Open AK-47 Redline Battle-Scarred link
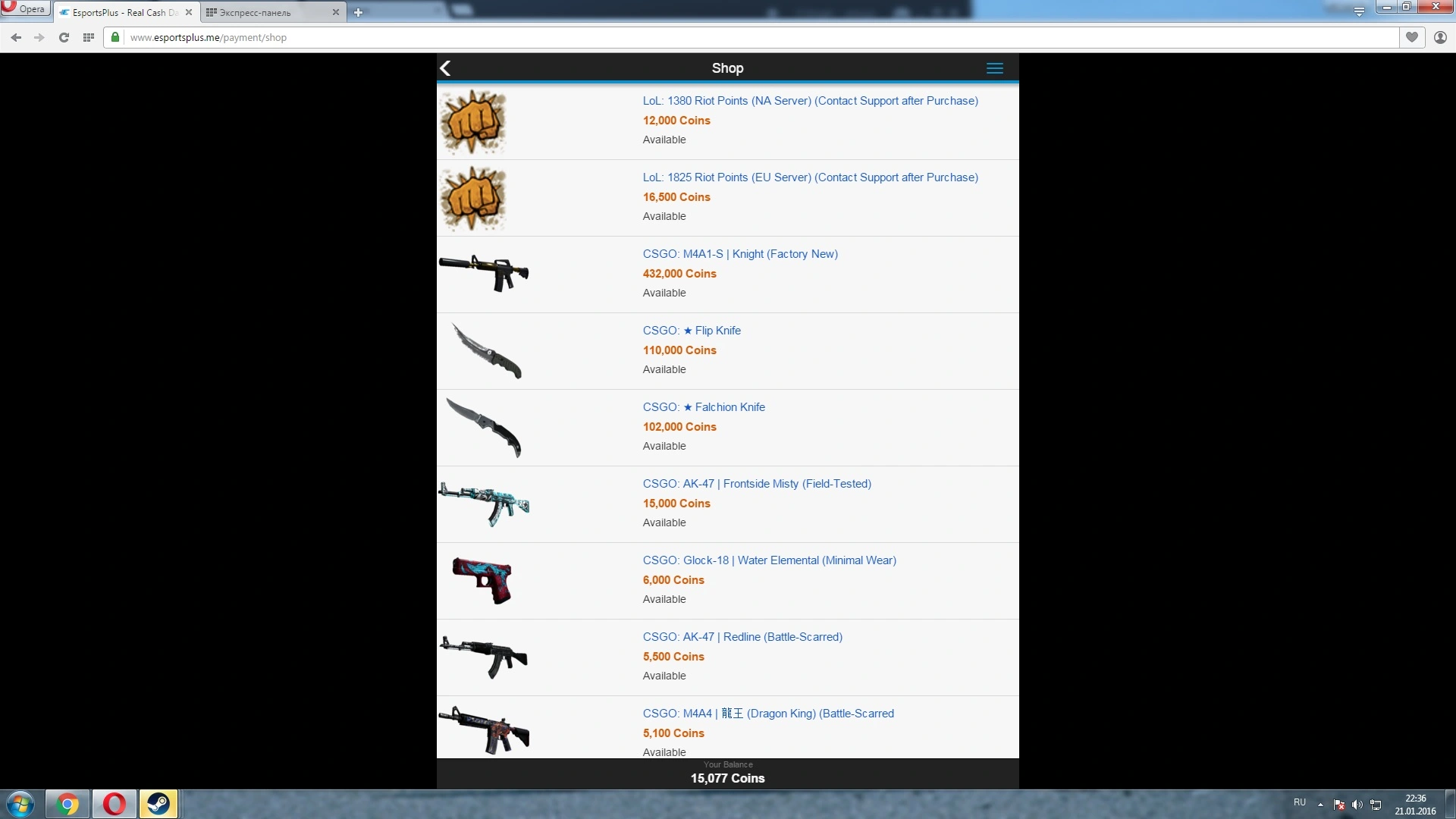 742,637
